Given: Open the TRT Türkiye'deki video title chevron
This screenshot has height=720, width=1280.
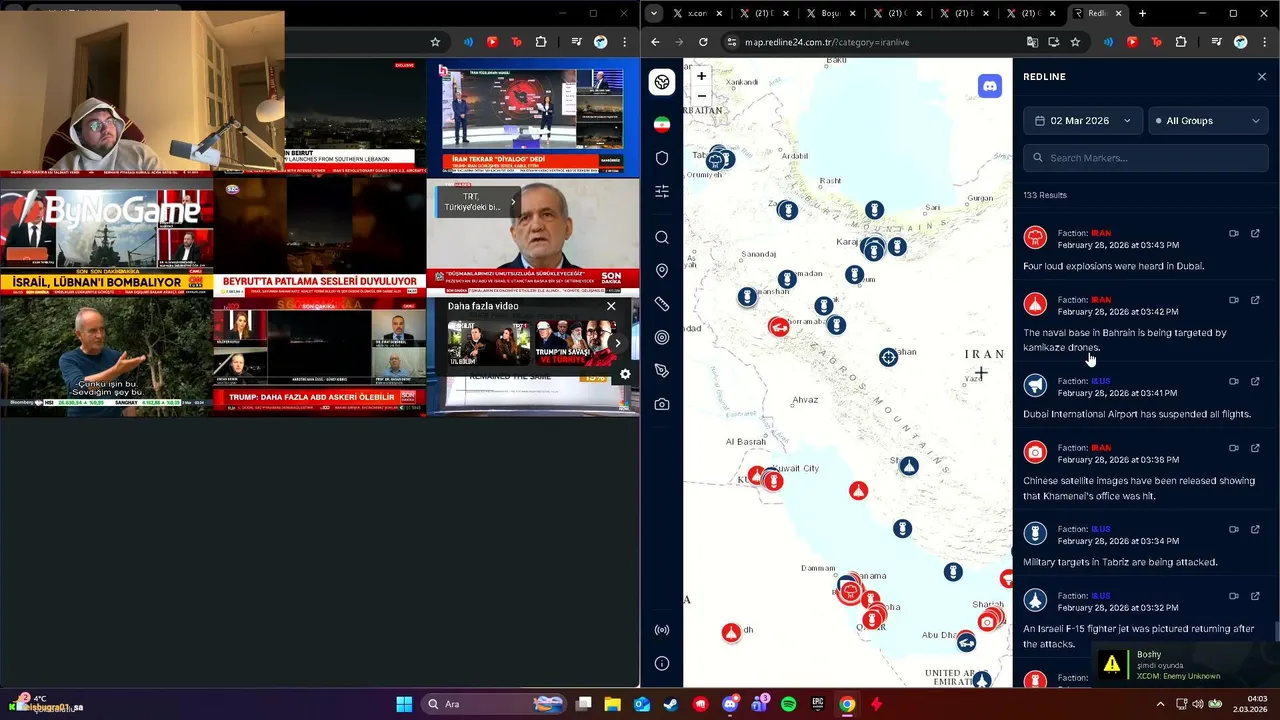Looking at the screenshot, I should coord(513,202).
